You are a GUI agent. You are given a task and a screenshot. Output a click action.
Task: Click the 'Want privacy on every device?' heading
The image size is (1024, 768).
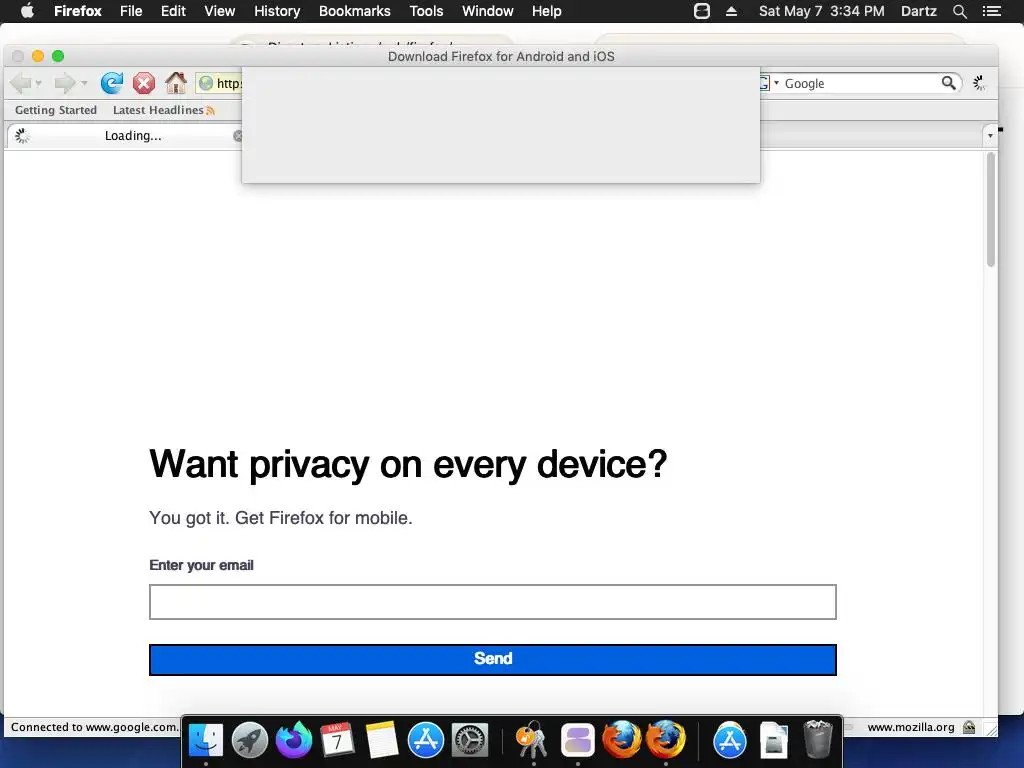coord(408,464)
